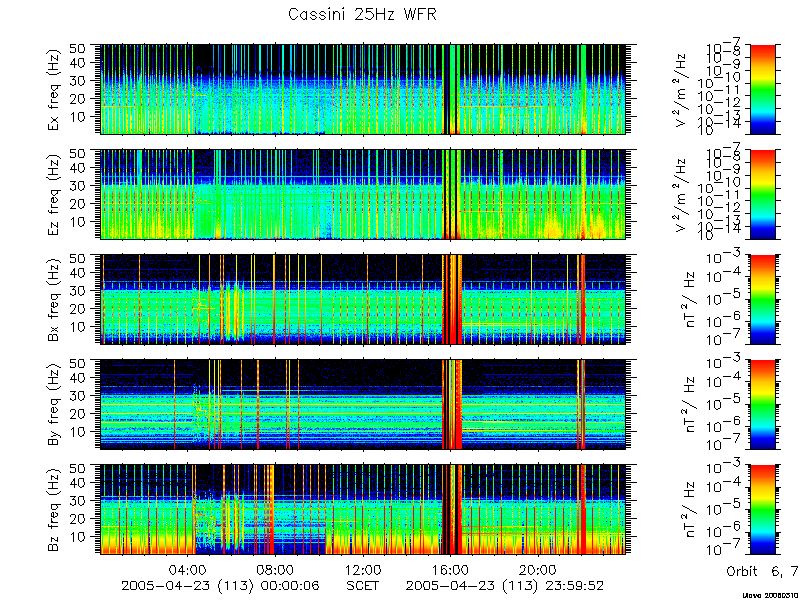Click the nT²/Hz unit label of the Bx color bar
Image resolution: width=800 pixels, height=600 pixels.
point(691,300)
